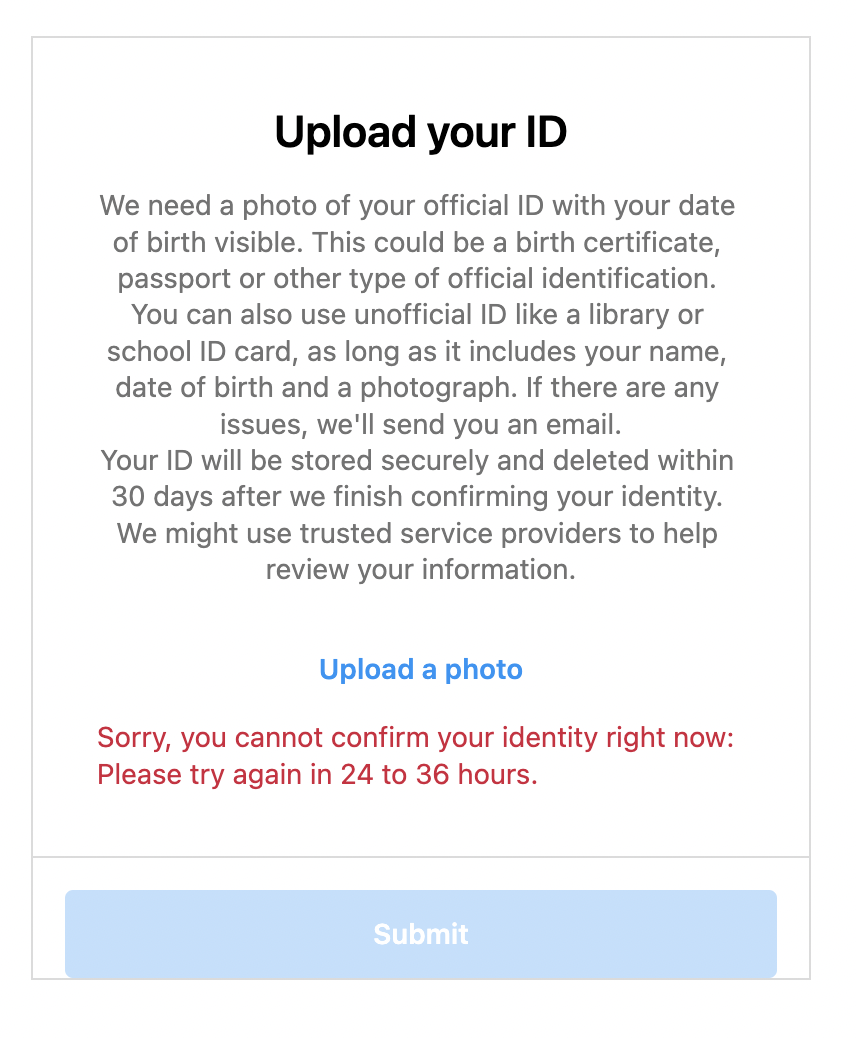Select the Upload your ID heading

tap(420, 132)
